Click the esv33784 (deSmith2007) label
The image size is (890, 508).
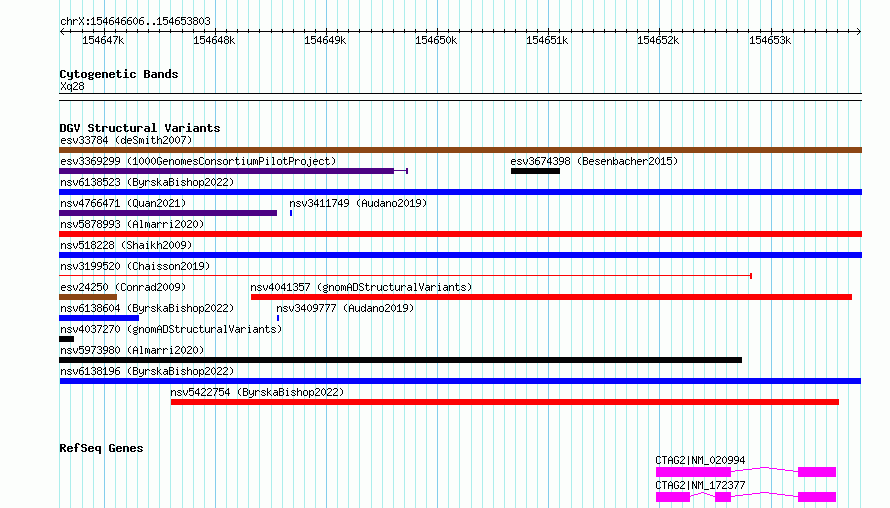pos(126,140)
